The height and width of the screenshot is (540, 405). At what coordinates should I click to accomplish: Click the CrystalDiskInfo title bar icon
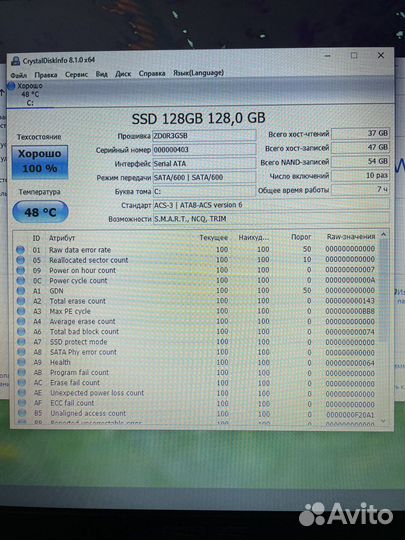click(x=15, y=61)
